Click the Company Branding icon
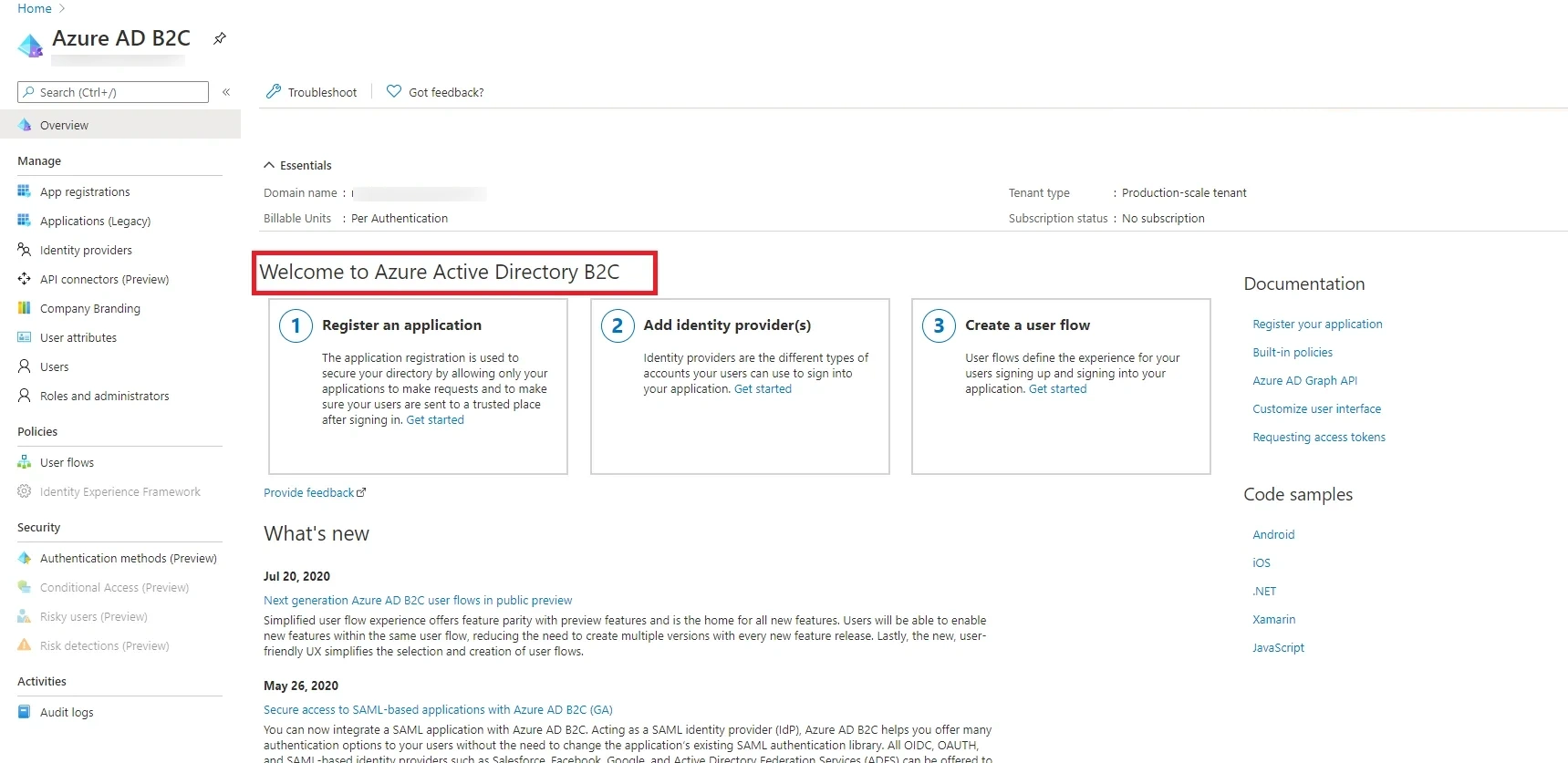1568x763 pixels. pos(25,308)
